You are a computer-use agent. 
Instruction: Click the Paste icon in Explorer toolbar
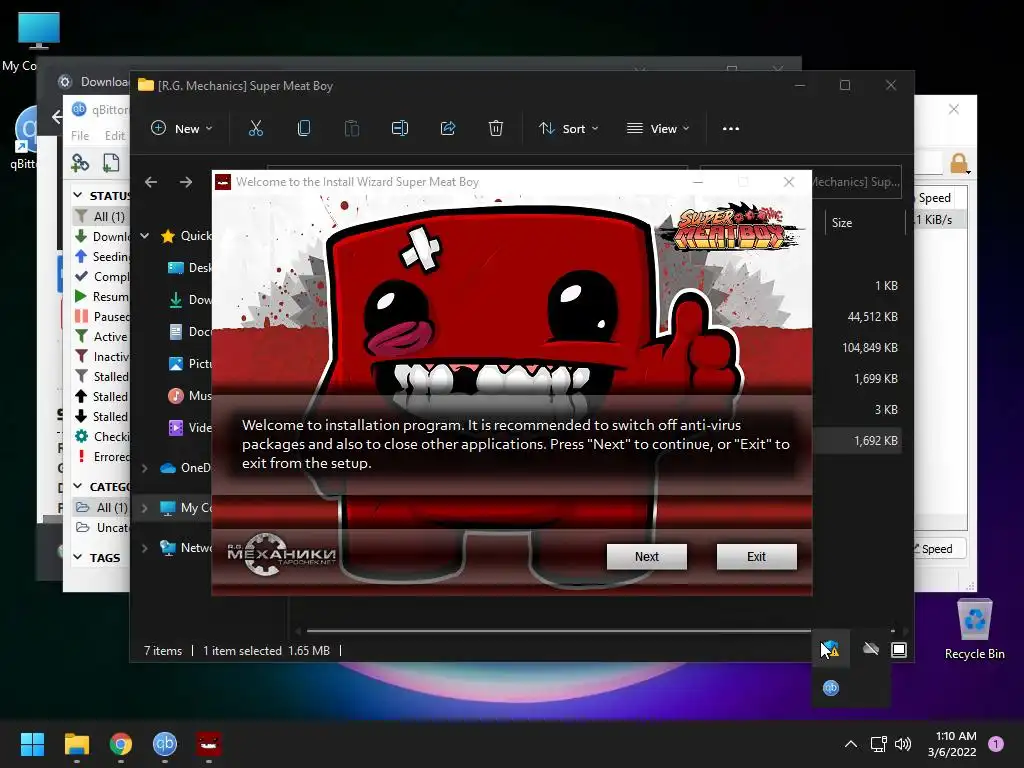tap(351, 129)
